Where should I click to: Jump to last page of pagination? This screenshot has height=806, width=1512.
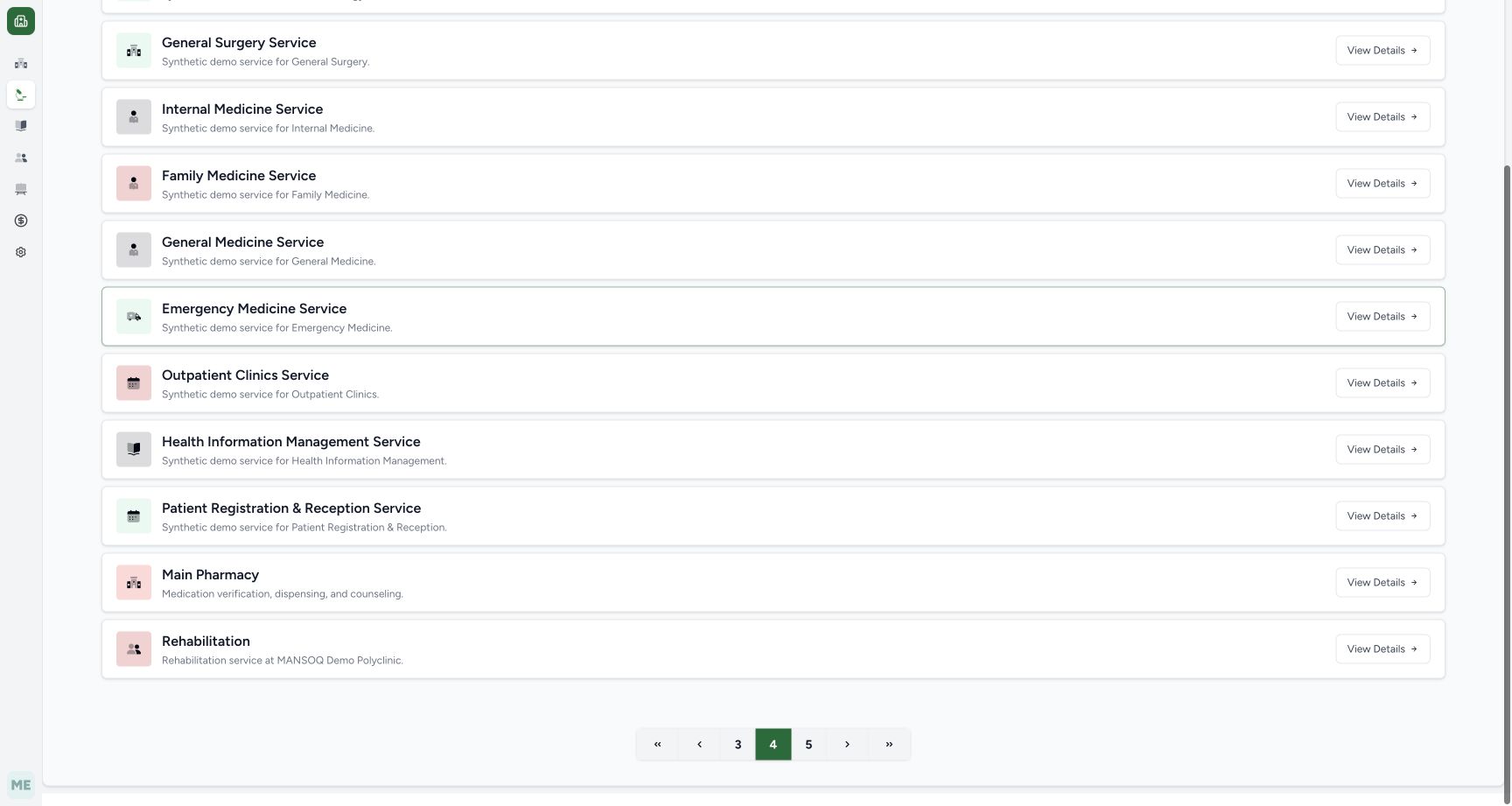coord(889,745)
